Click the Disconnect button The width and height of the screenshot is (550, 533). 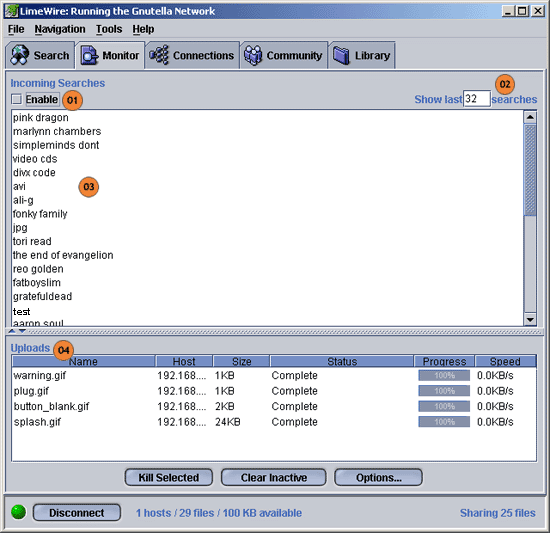(x=77, y=513)
